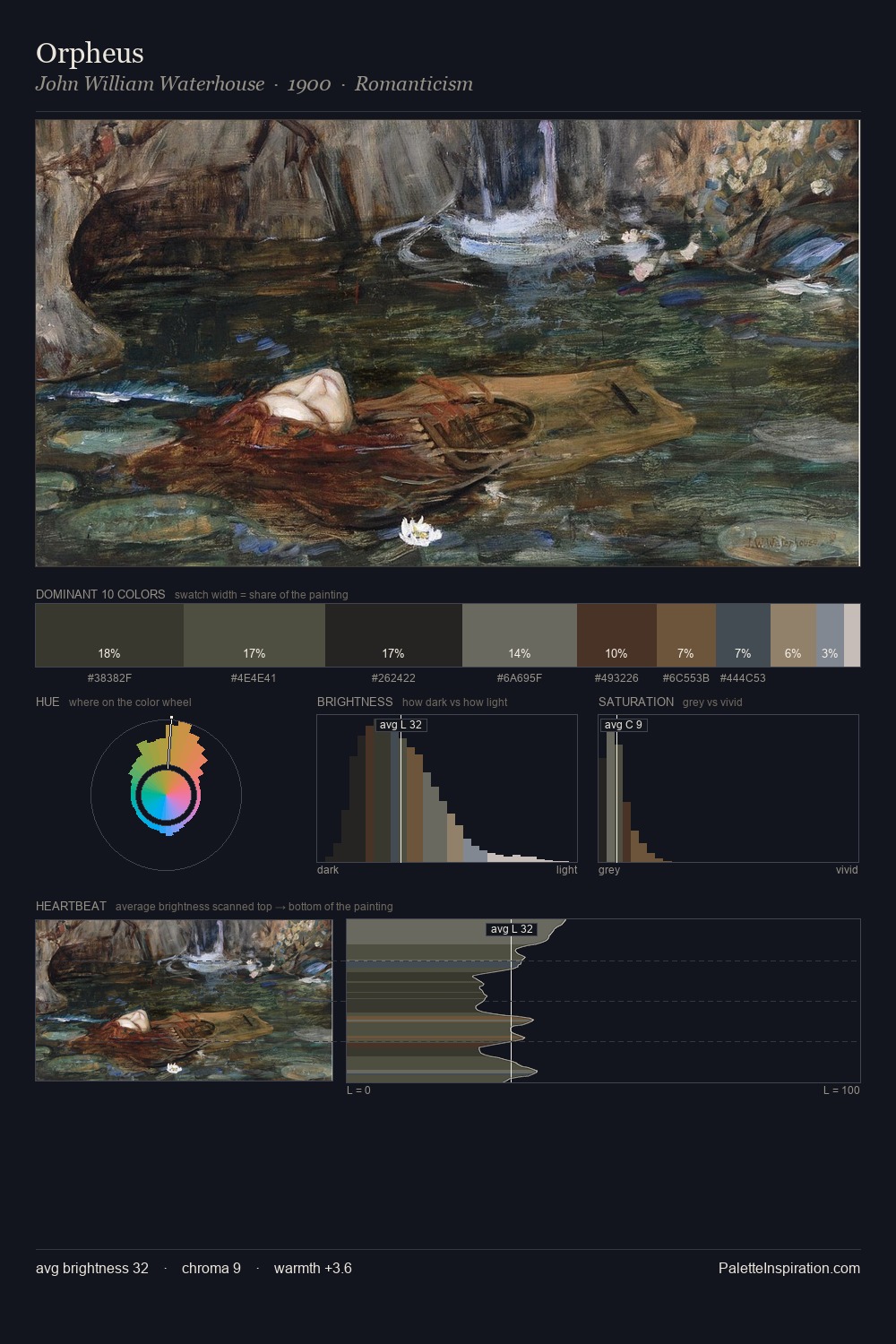Click the 'dark' axis label
Image resolution: width=896 pixels, height=1344 pixels.
click(328, 870)
